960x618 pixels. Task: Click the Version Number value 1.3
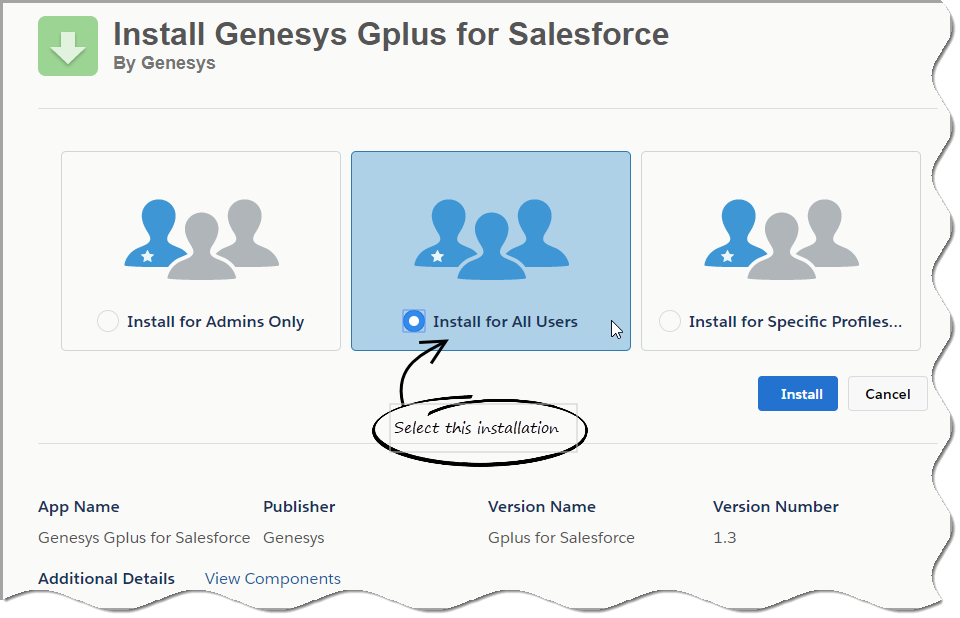point(724,537)
